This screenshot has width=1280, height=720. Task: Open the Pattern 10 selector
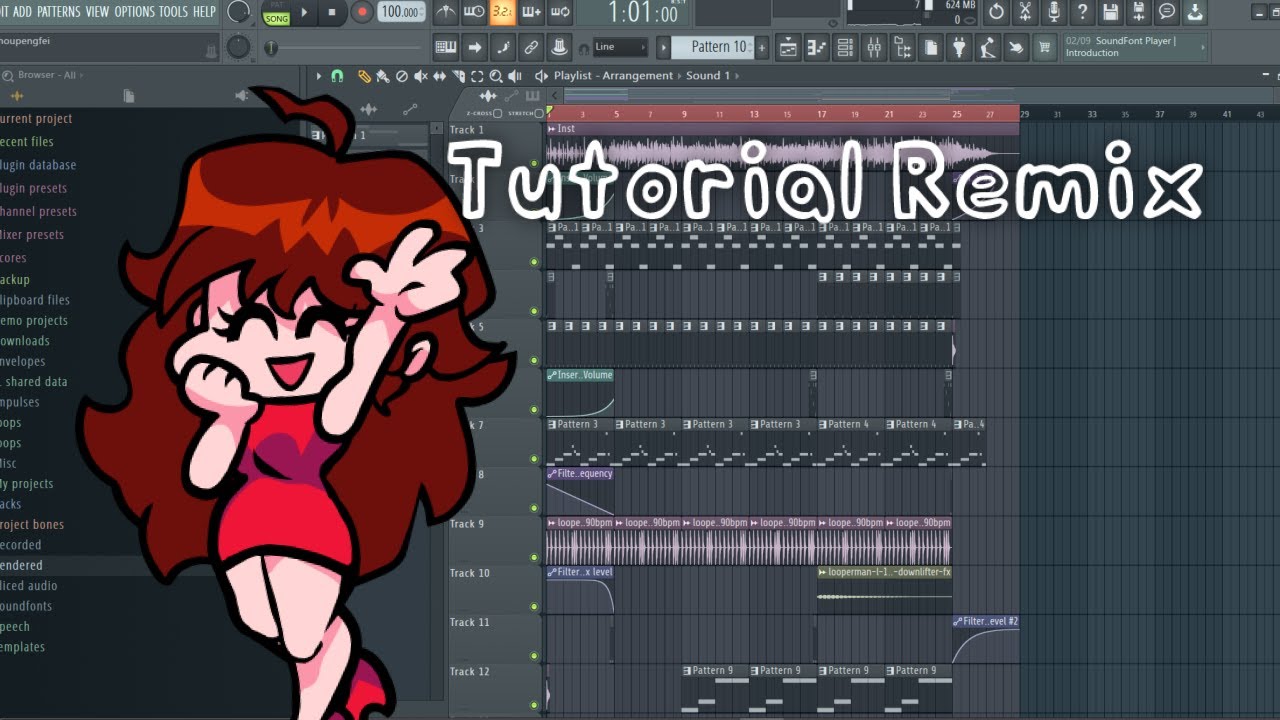coord(712,47)
